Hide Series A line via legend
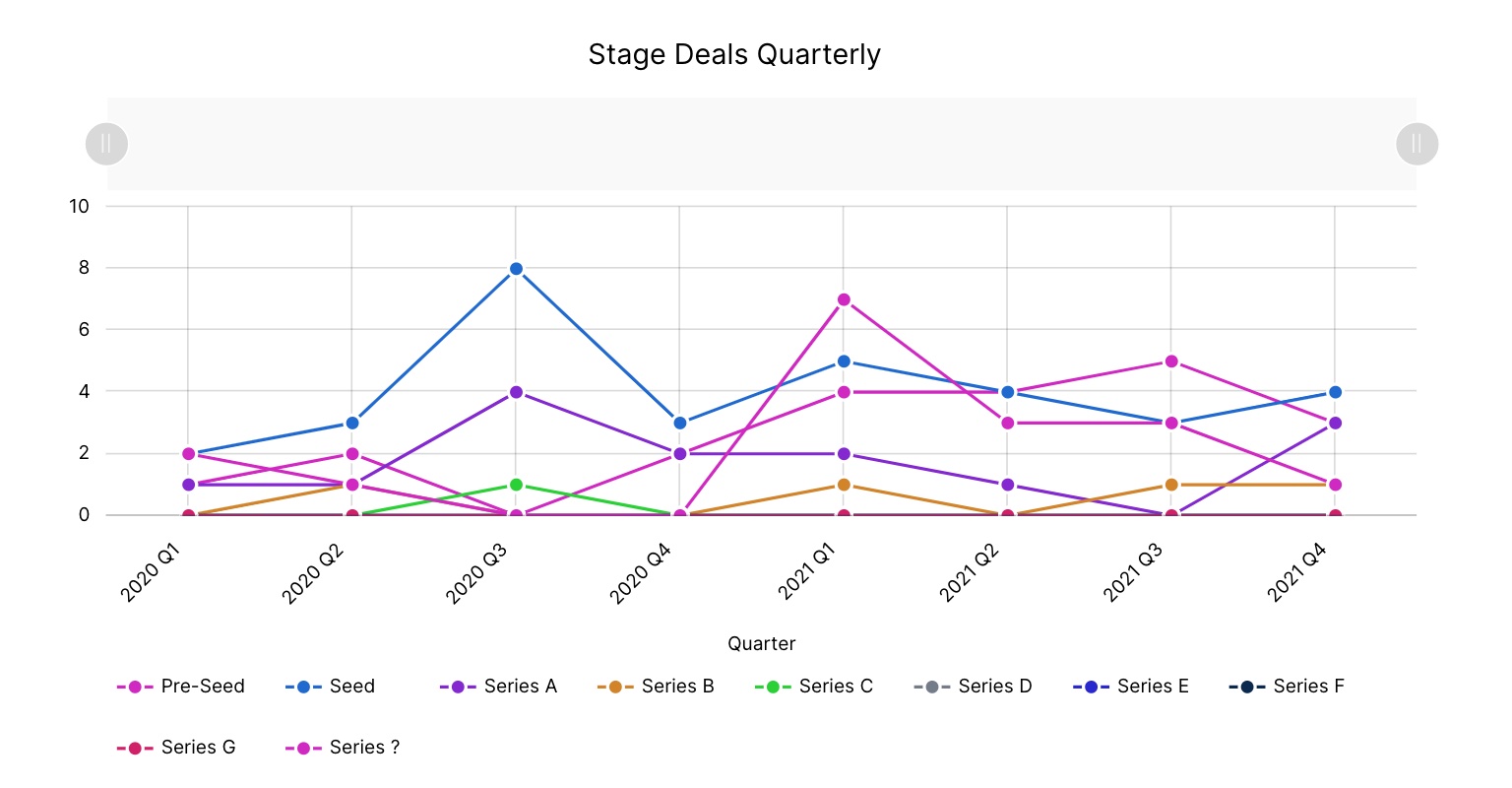 (498, 687)
